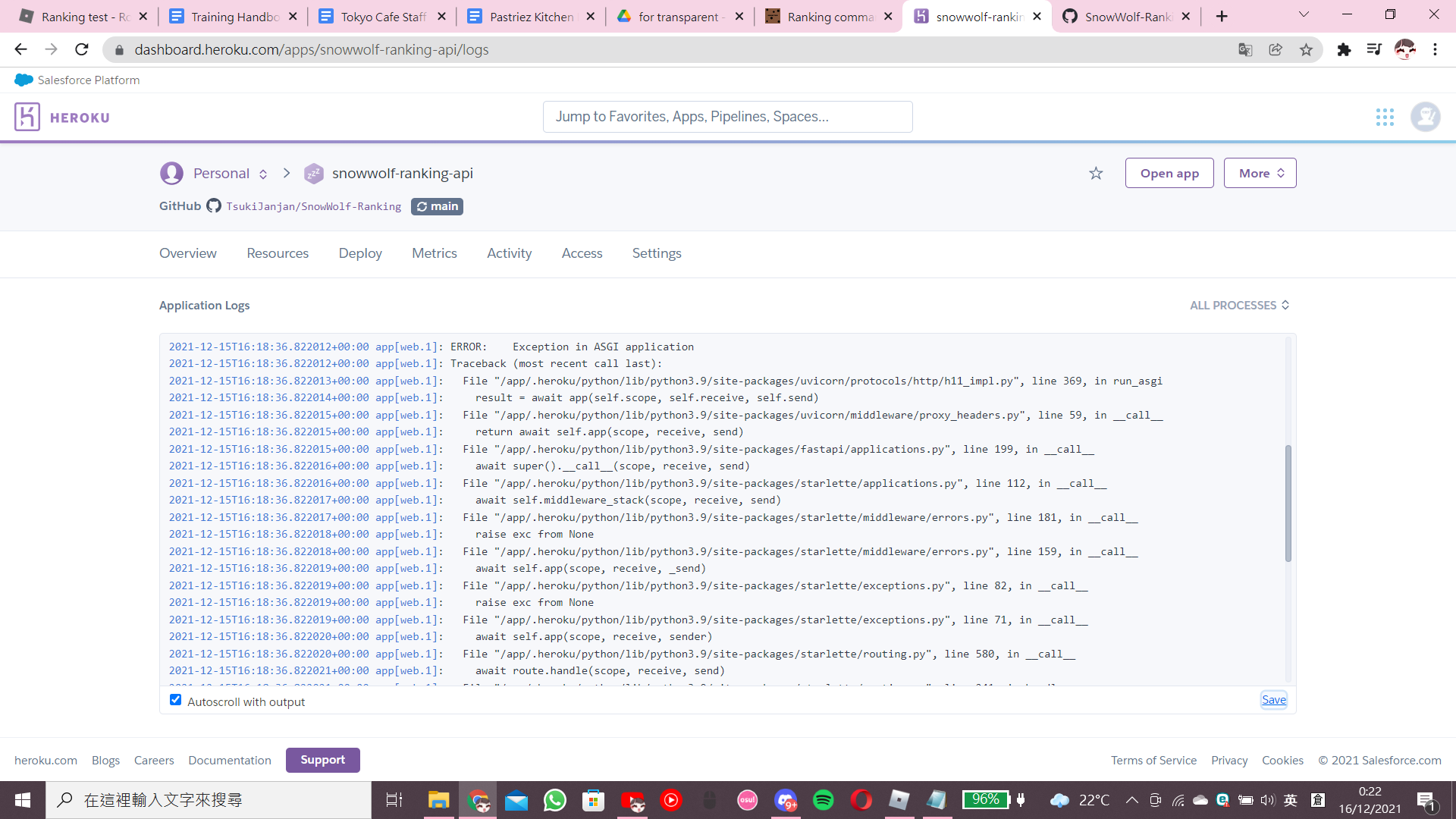Open TsukiJanjan/SnowWolf-Ranking repo link
Image resolution: width=1456 pixels, height=819 pixels.
(x=313, y=206)
